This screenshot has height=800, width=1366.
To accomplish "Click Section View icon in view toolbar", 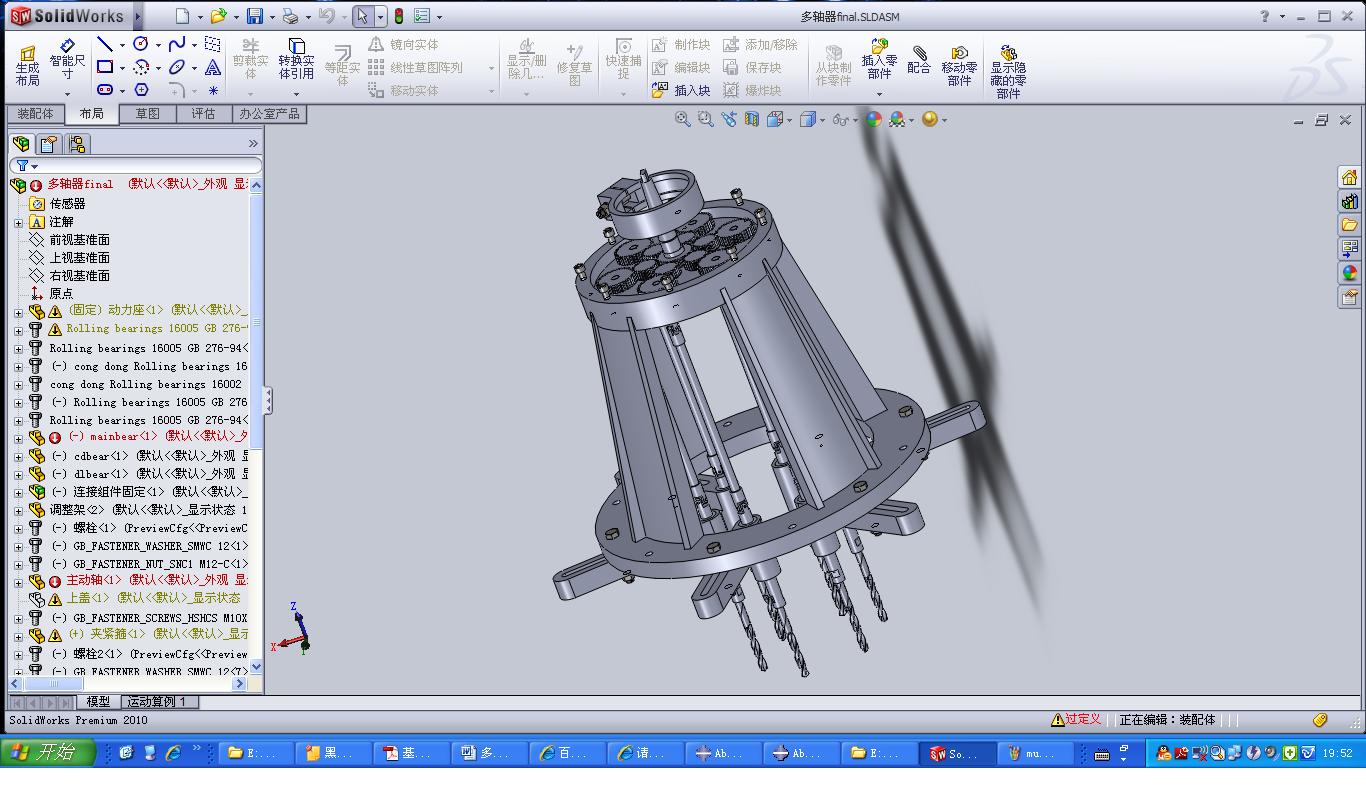I will [x=751, y=119].
